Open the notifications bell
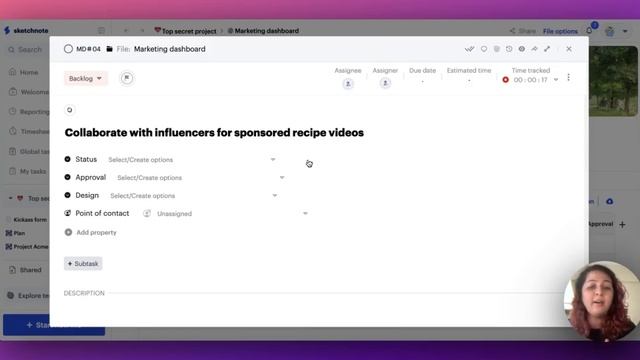Viewport: 640px width, 360px height. 590,30
